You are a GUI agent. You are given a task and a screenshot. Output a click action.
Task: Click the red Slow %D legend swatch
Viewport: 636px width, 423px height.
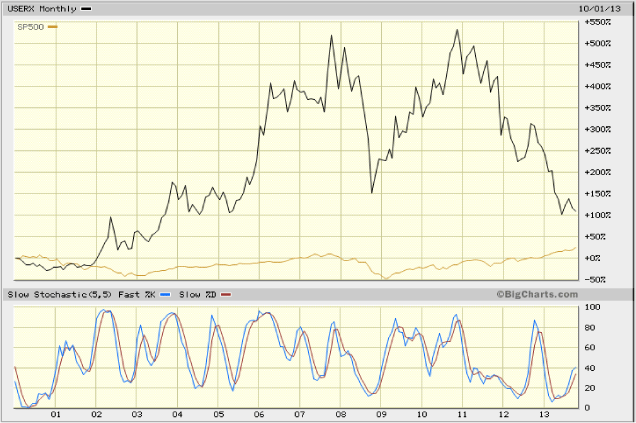tap(225, 295)
